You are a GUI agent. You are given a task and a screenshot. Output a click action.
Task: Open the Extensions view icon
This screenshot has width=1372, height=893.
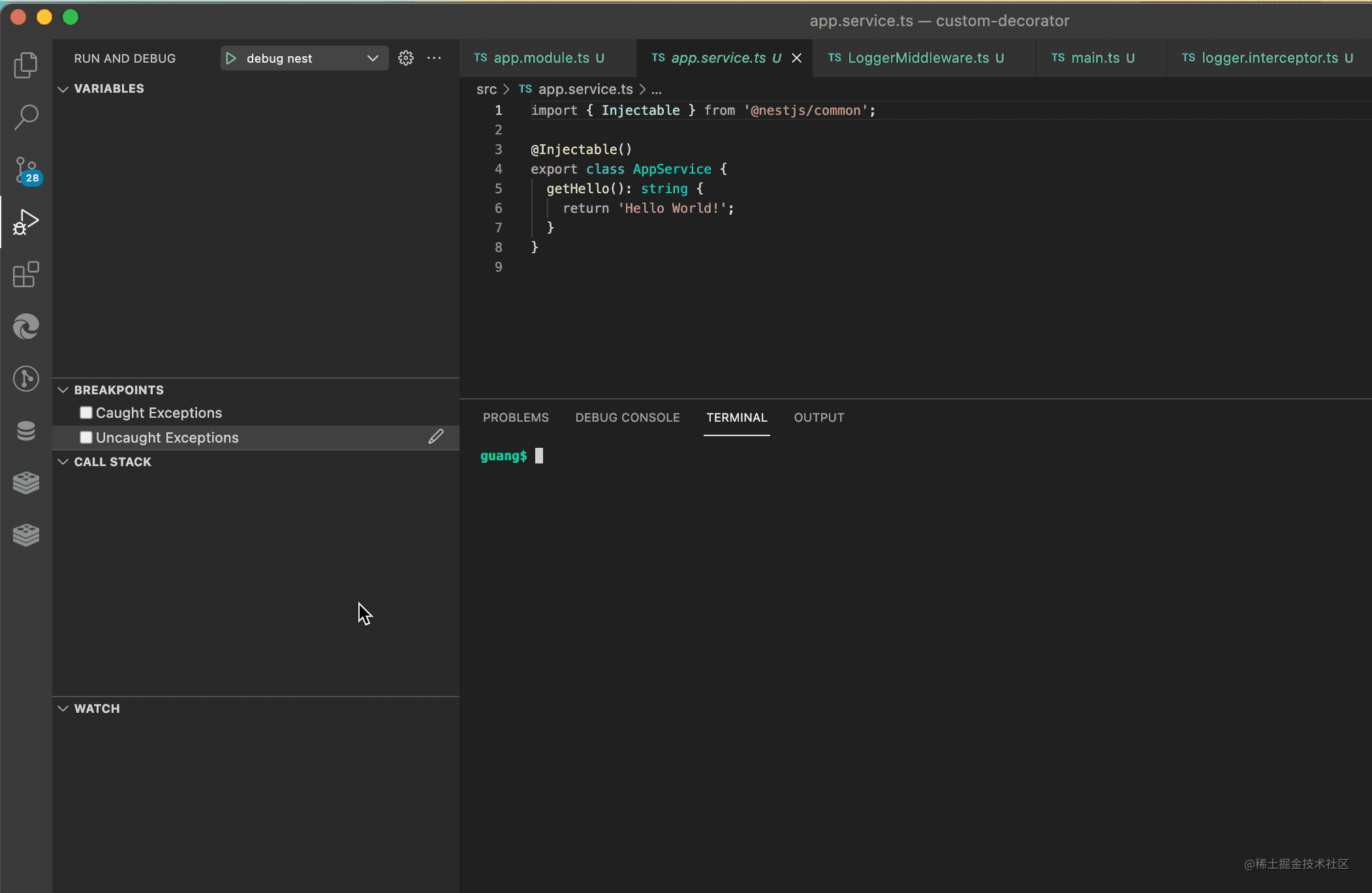point(26,274)
